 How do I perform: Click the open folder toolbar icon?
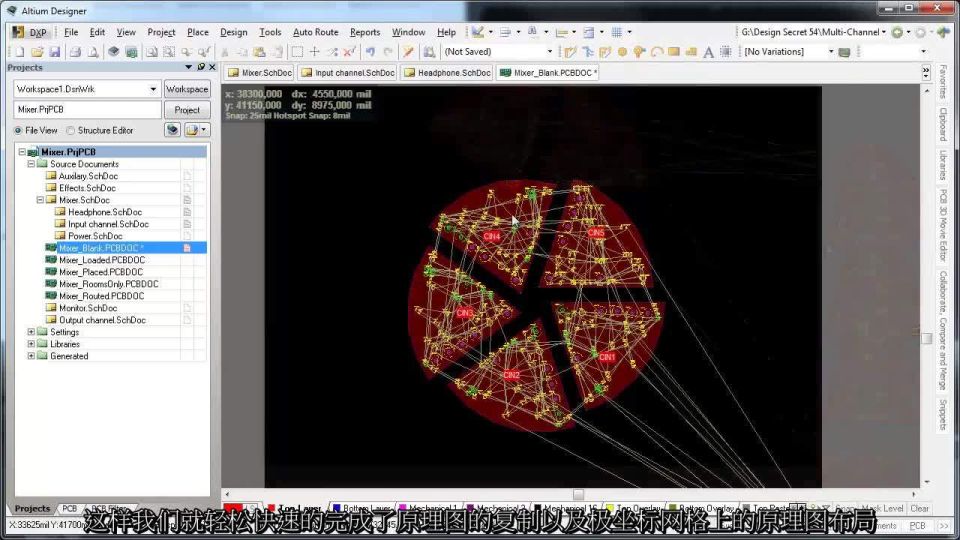(37, 52)
